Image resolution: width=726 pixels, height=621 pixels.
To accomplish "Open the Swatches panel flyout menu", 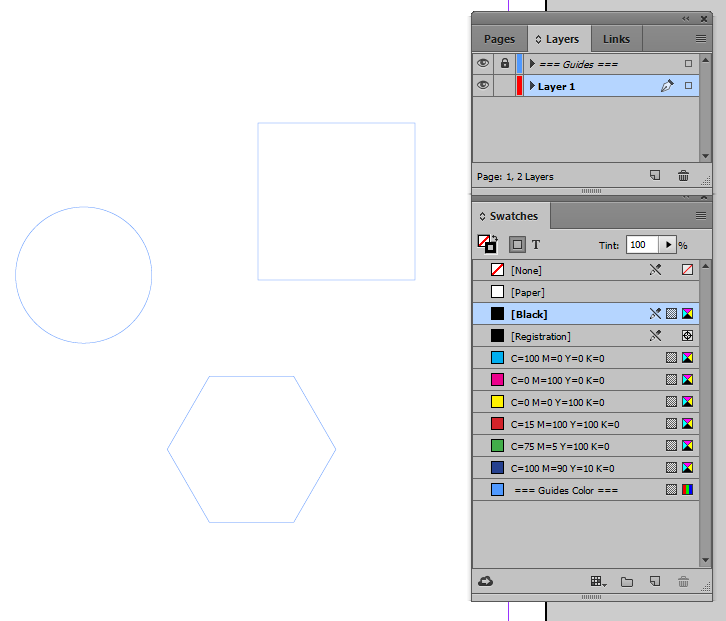I will click(701, 216).
